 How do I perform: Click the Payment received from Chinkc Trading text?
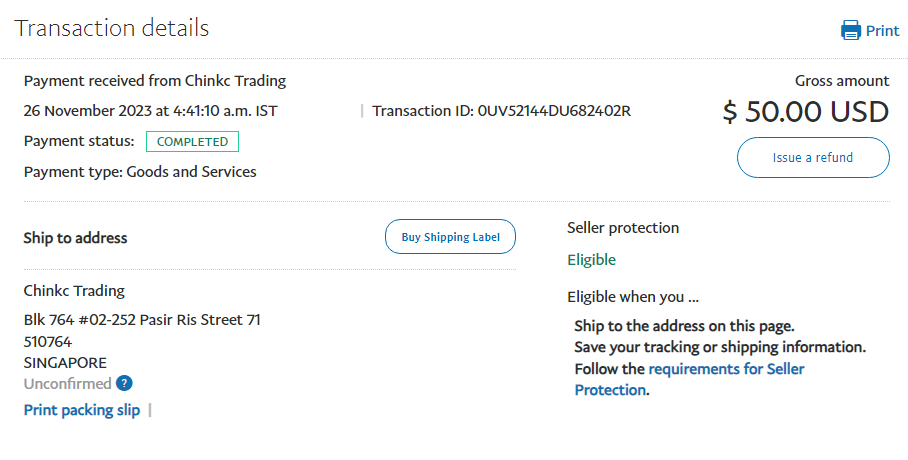click(x=155, y=81)
